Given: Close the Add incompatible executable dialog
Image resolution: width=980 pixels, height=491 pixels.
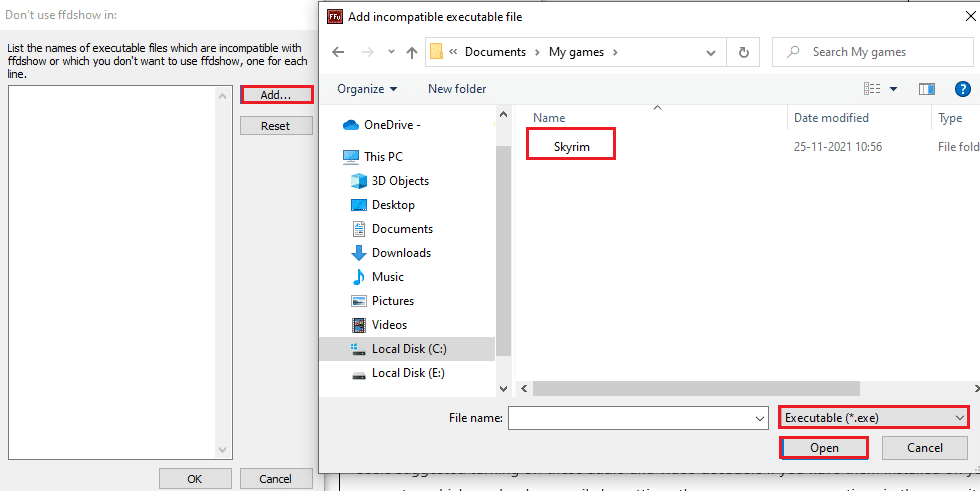Looking at the screenshot, I should [971, 17].
